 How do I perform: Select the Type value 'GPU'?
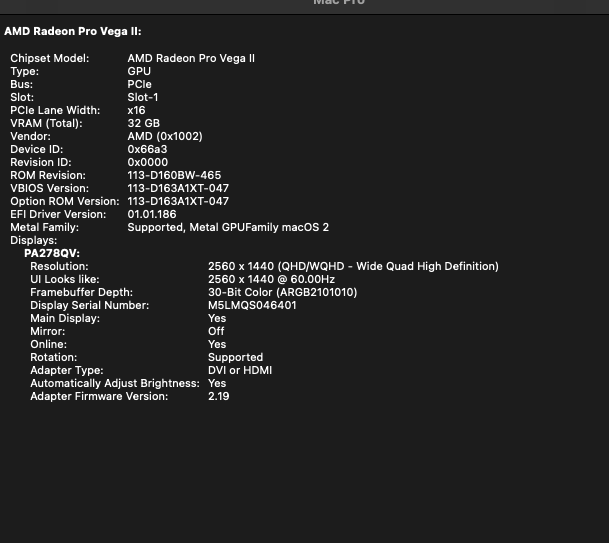coord(139,71)
